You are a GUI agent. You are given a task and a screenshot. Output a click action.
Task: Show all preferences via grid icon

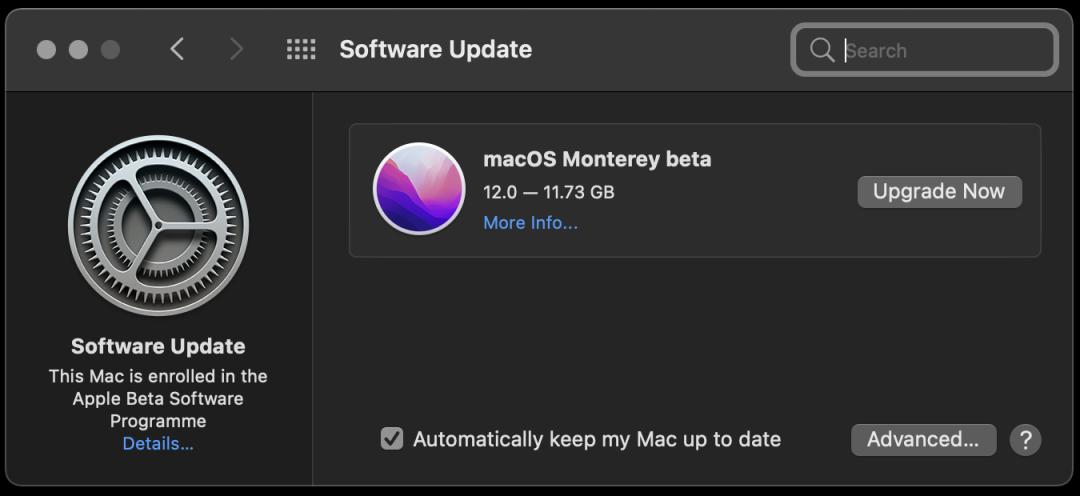(301, 49)
